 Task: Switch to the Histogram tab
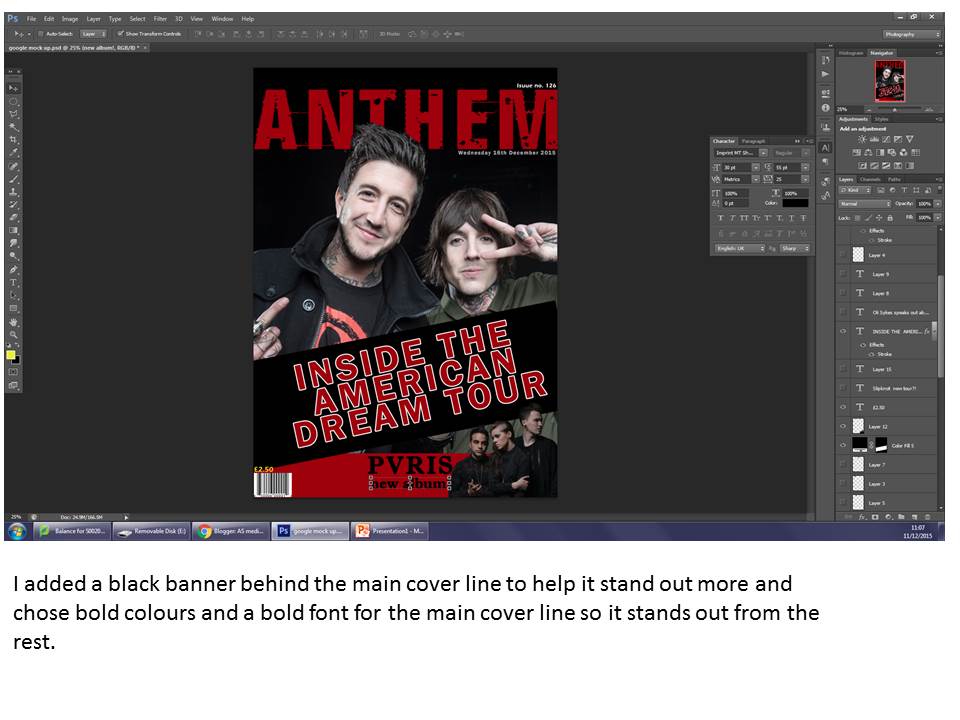coord(852,53)
